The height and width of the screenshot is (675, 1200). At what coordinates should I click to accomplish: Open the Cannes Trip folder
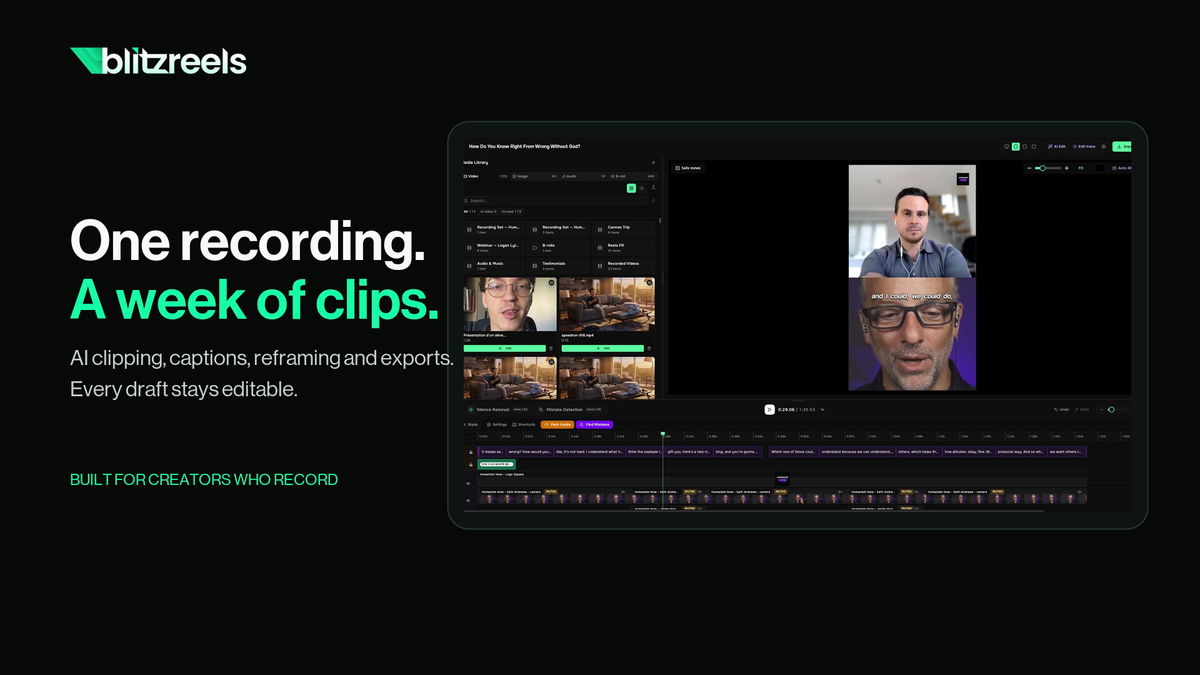coord(623,230)
